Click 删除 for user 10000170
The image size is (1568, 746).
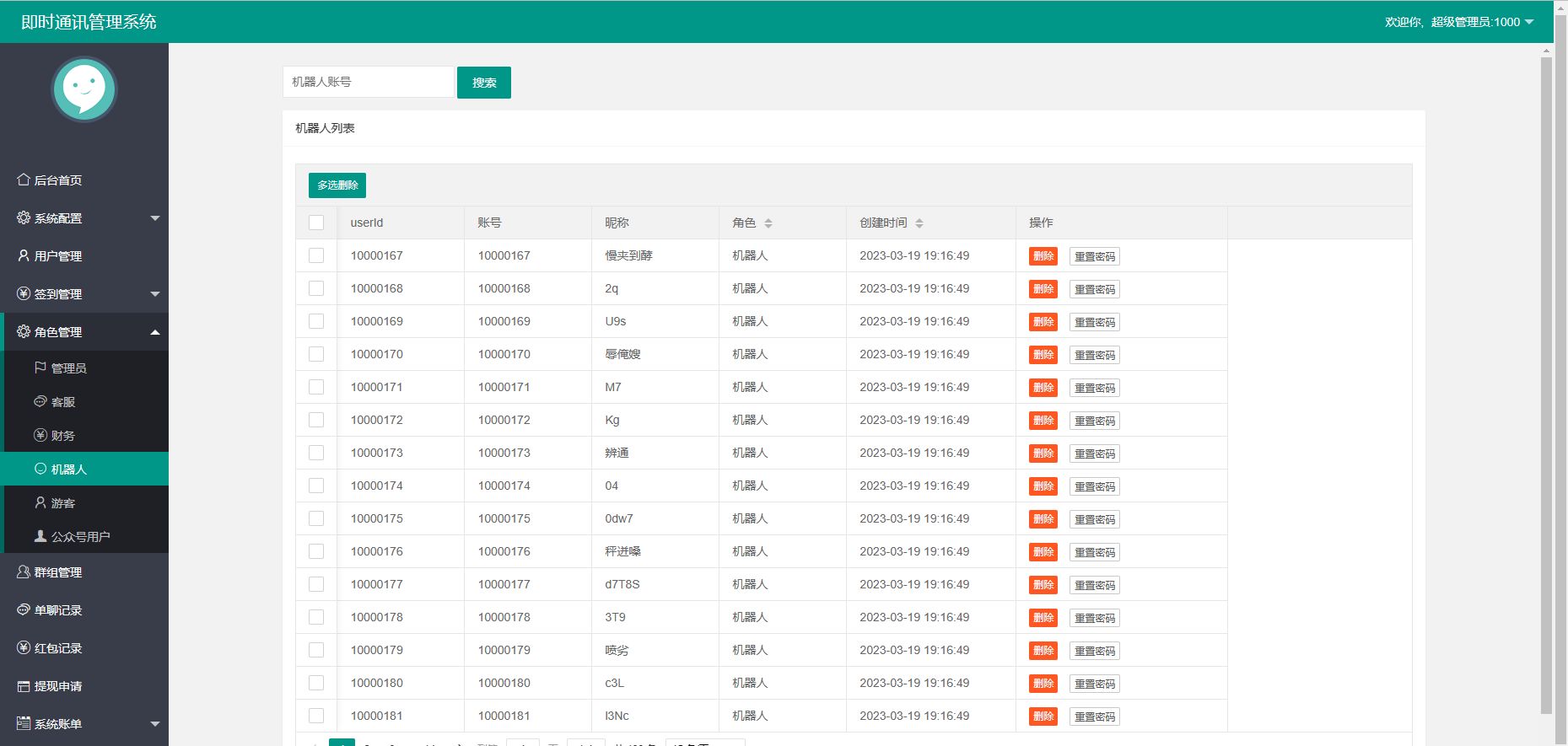coord(1043,355)
